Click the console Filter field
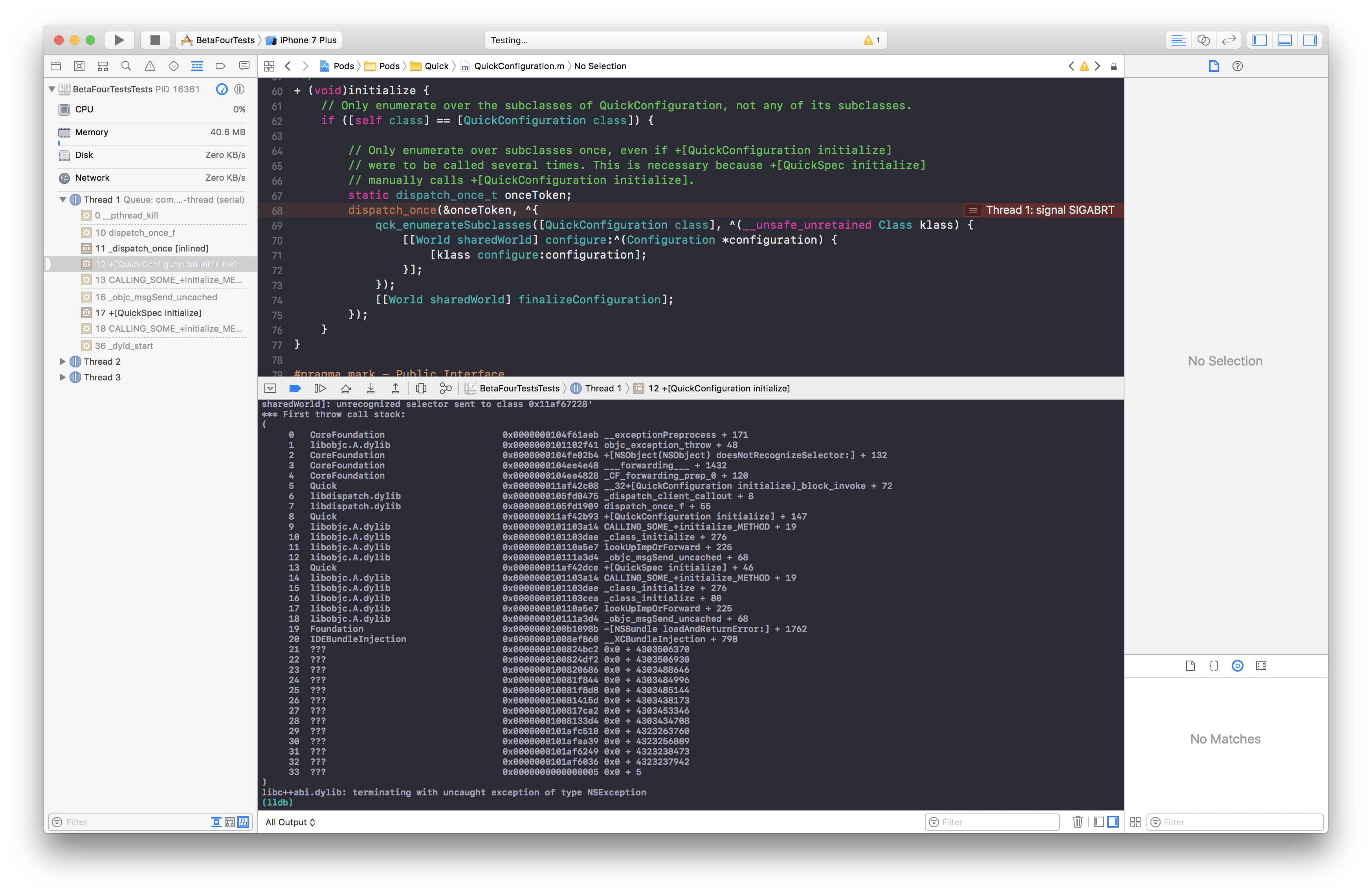The height and width of the screenshot is (896, 1372). [992, 822]
